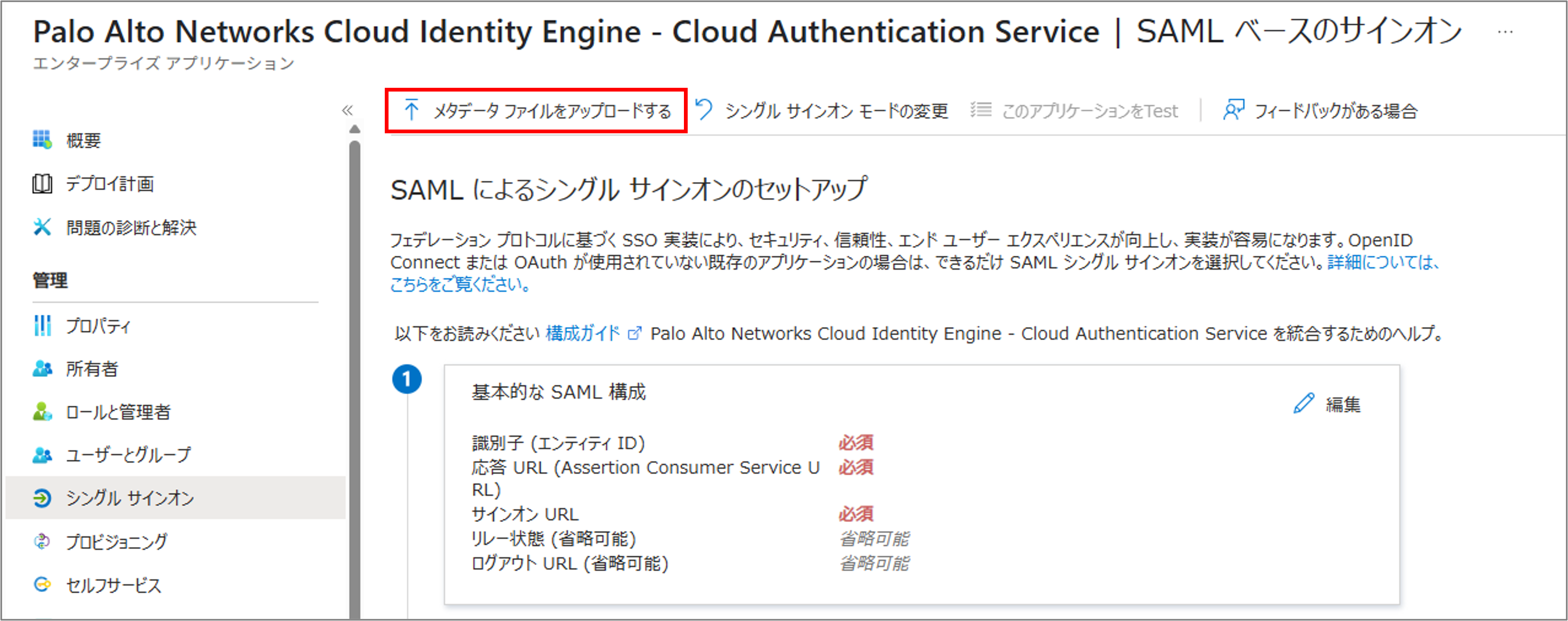Click ログアウト URL (省略可能) label
Screen dimensions: 1568x621
tap(570, 563)
